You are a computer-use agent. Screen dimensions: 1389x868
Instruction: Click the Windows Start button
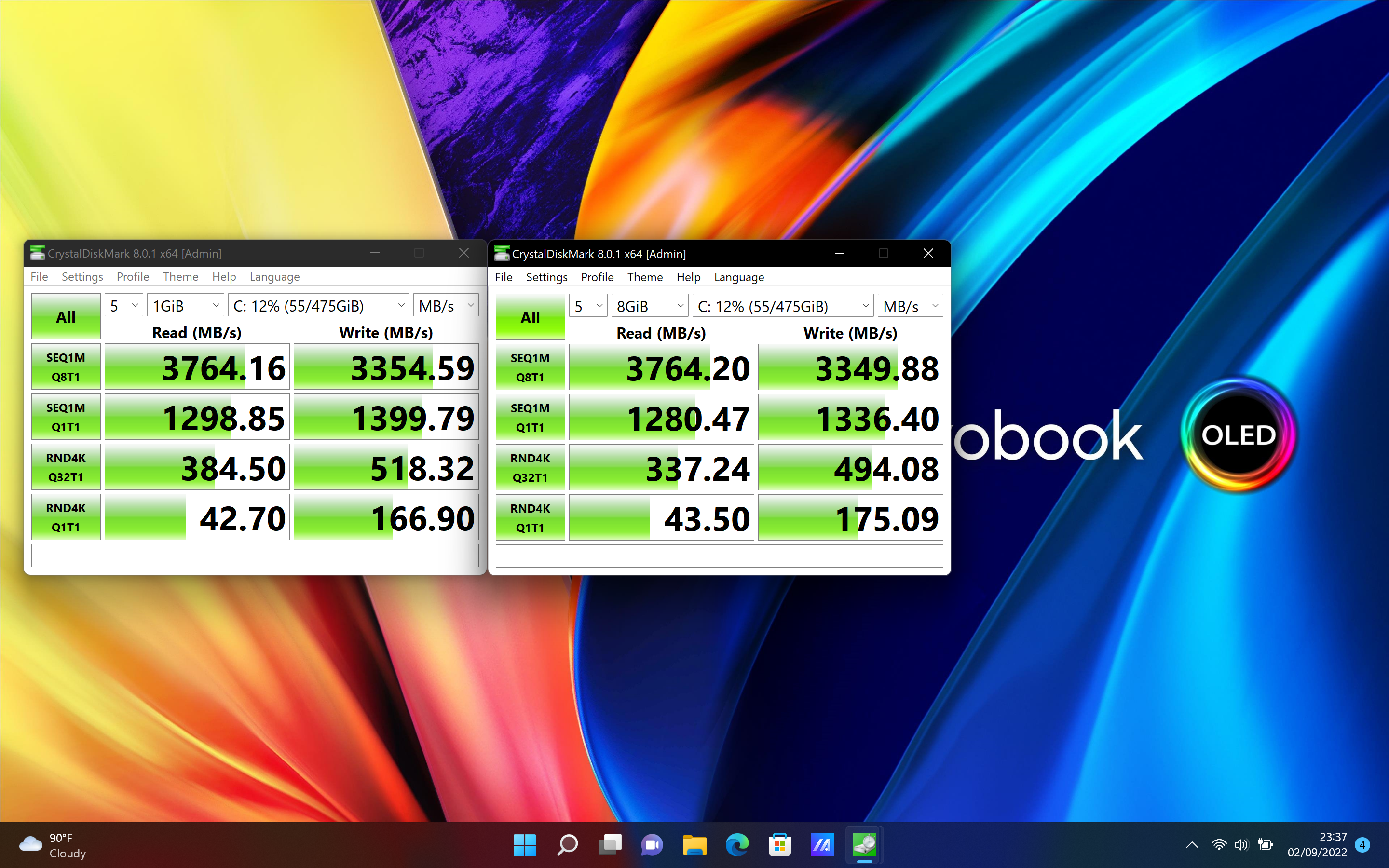click(525, 844)
